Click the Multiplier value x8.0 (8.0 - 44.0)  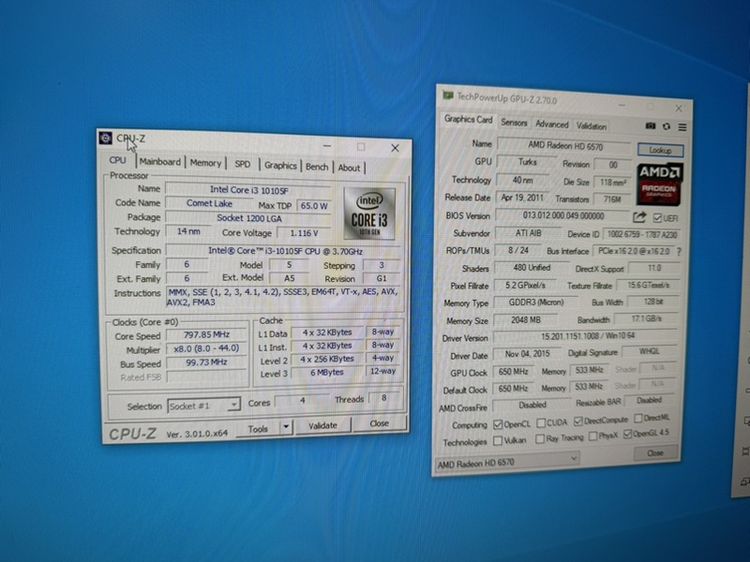point(207,349)
